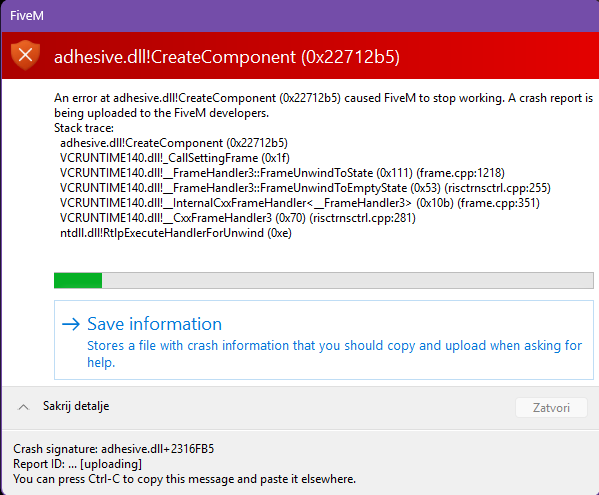Click the Crash signature adhesive.dll+2316FB5 line
Image resolution: width=599 pixels, height=495 pixels.
coord(113,449)
